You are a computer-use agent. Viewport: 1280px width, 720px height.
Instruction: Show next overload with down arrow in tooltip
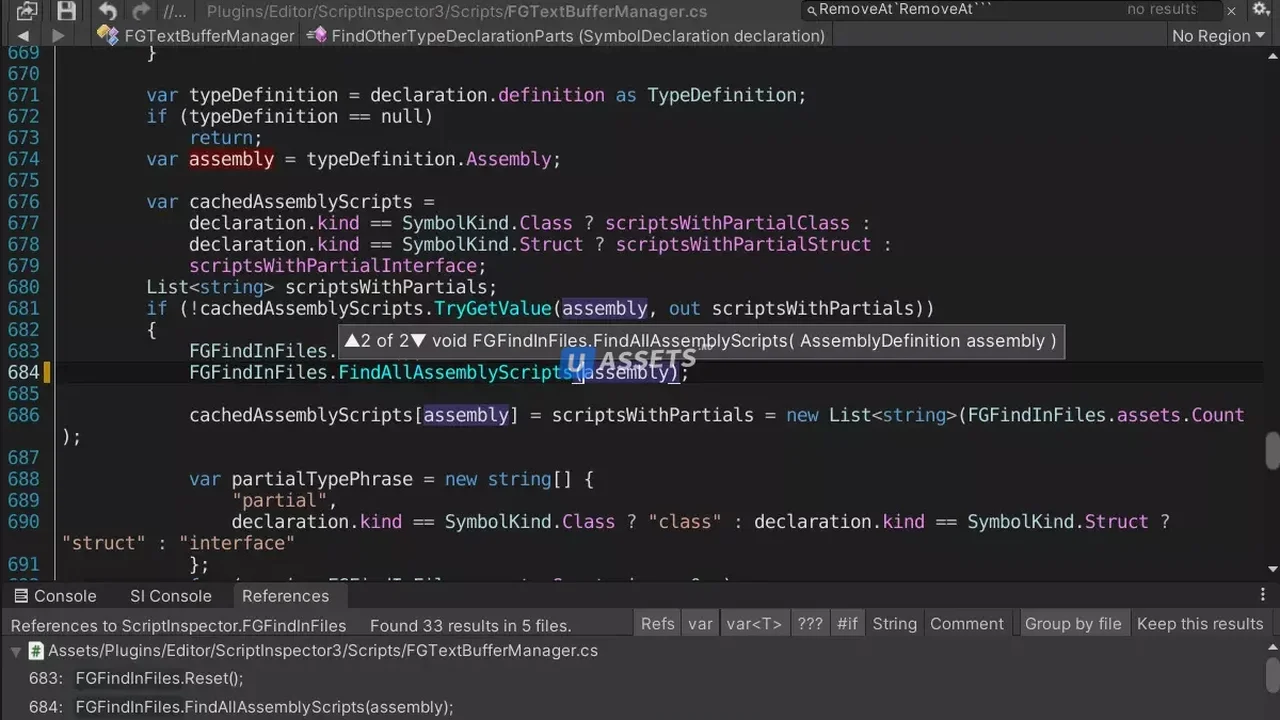click(419, 341)
